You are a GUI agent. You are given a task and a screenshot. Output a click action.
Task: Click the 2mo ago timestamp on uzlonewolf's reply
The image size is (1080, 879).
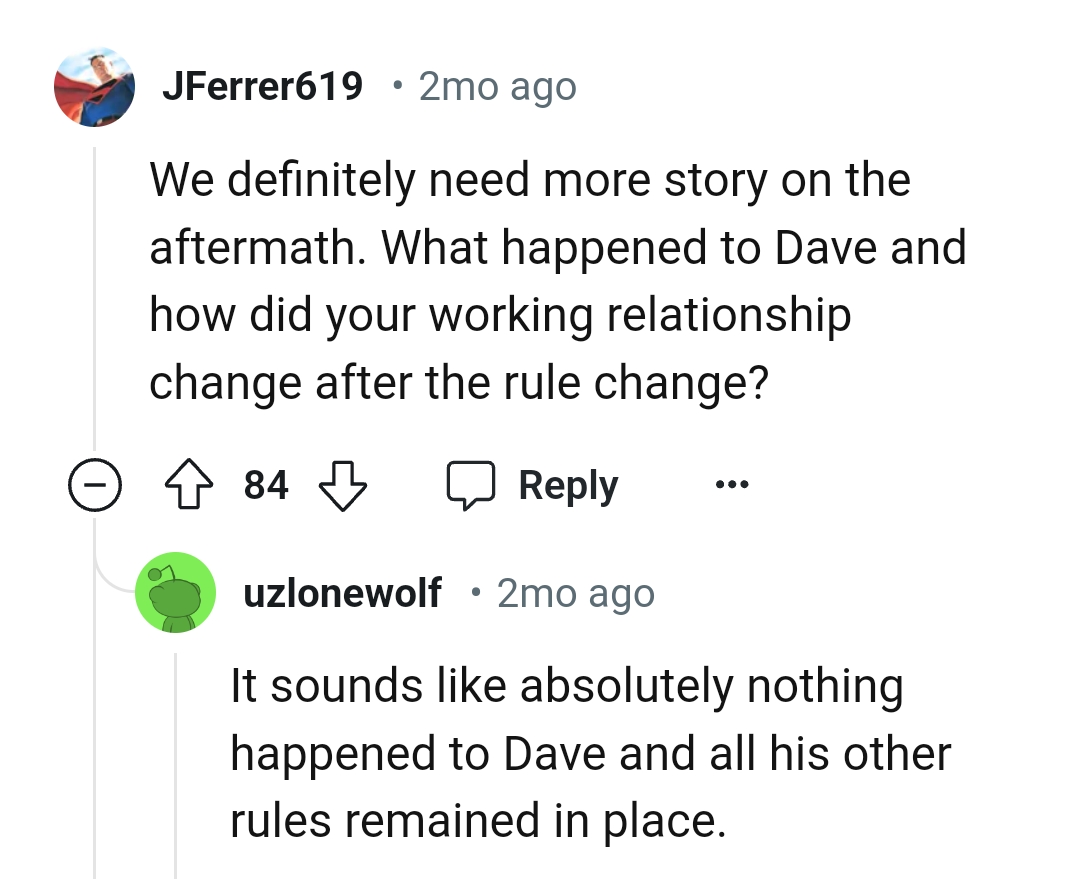[574, 593]
